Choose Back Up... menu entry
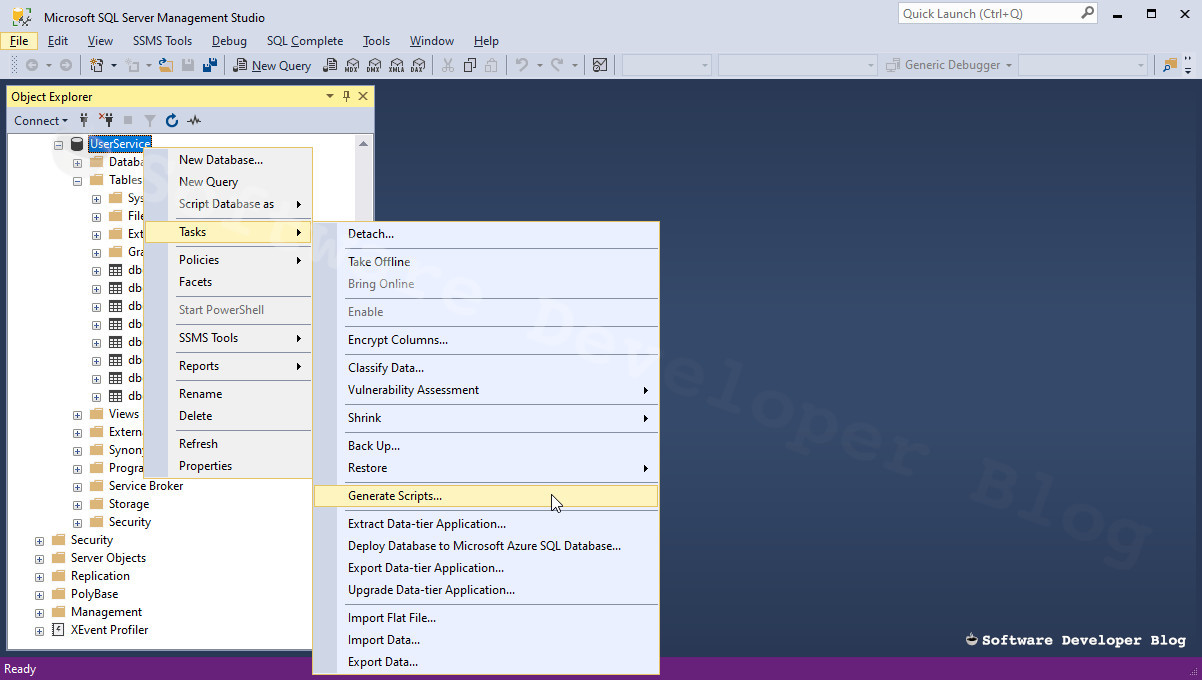The height and width of the screenshot is (680, 1202). pos(486,446)
